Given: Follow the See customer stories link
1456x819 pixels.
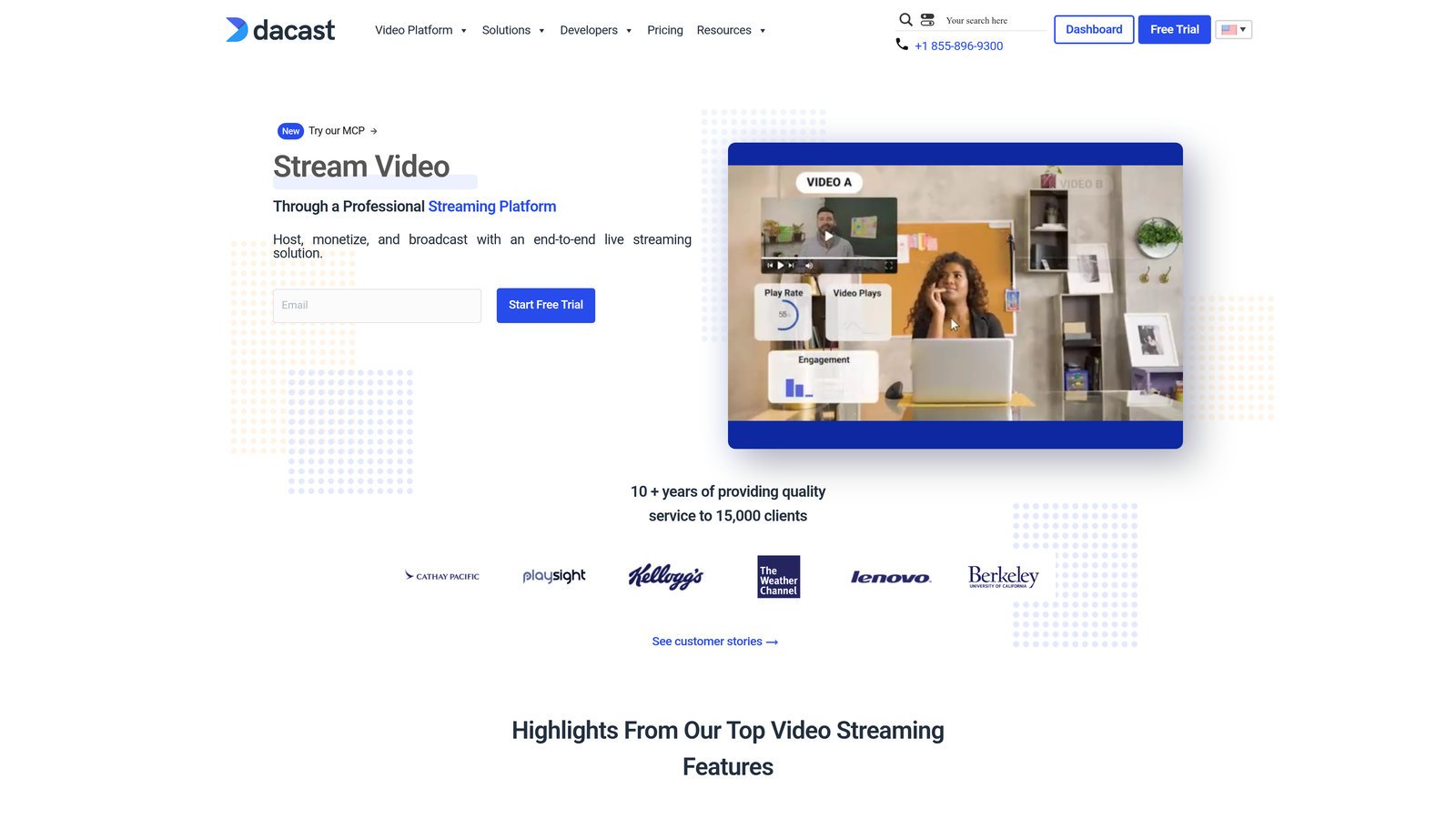Looking at the screenshot, I should (x=714, y=641).
